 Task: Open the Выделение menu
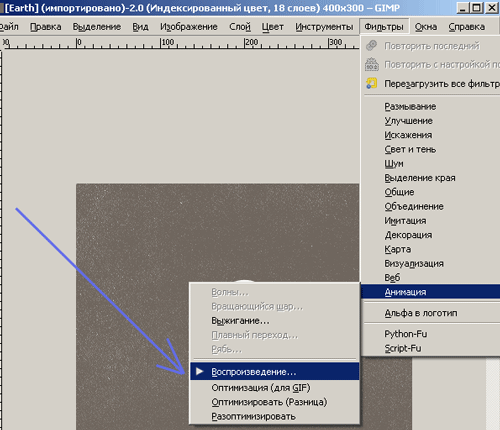tap(97, 27)
